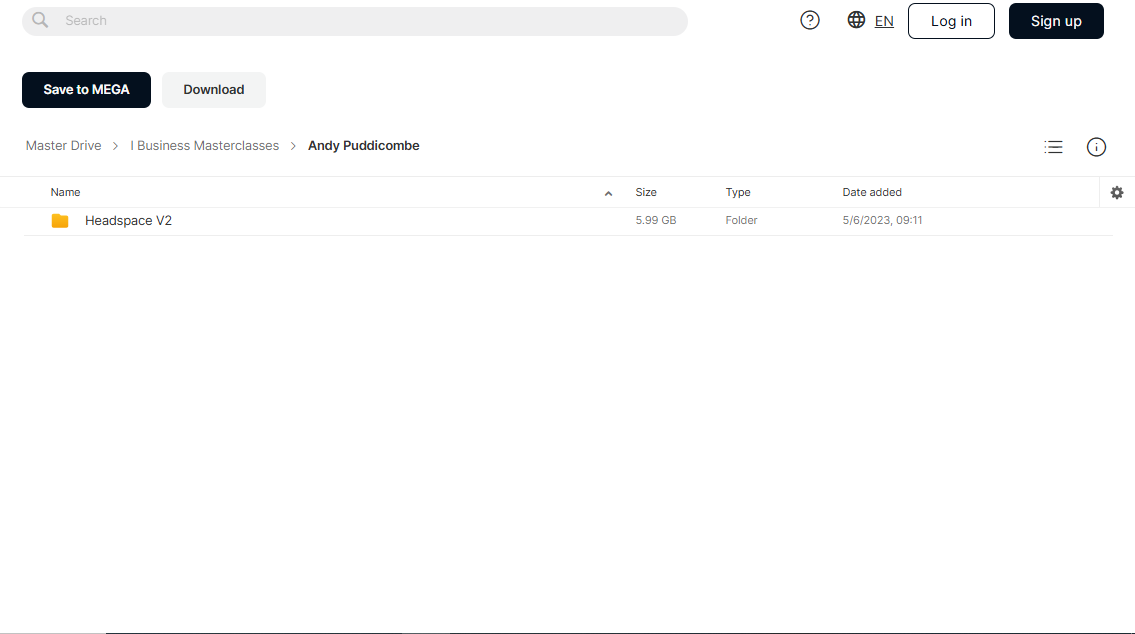Toggle name sort order arrow
The height and width of the screenshot is (634, 1135).
point(608,193)
